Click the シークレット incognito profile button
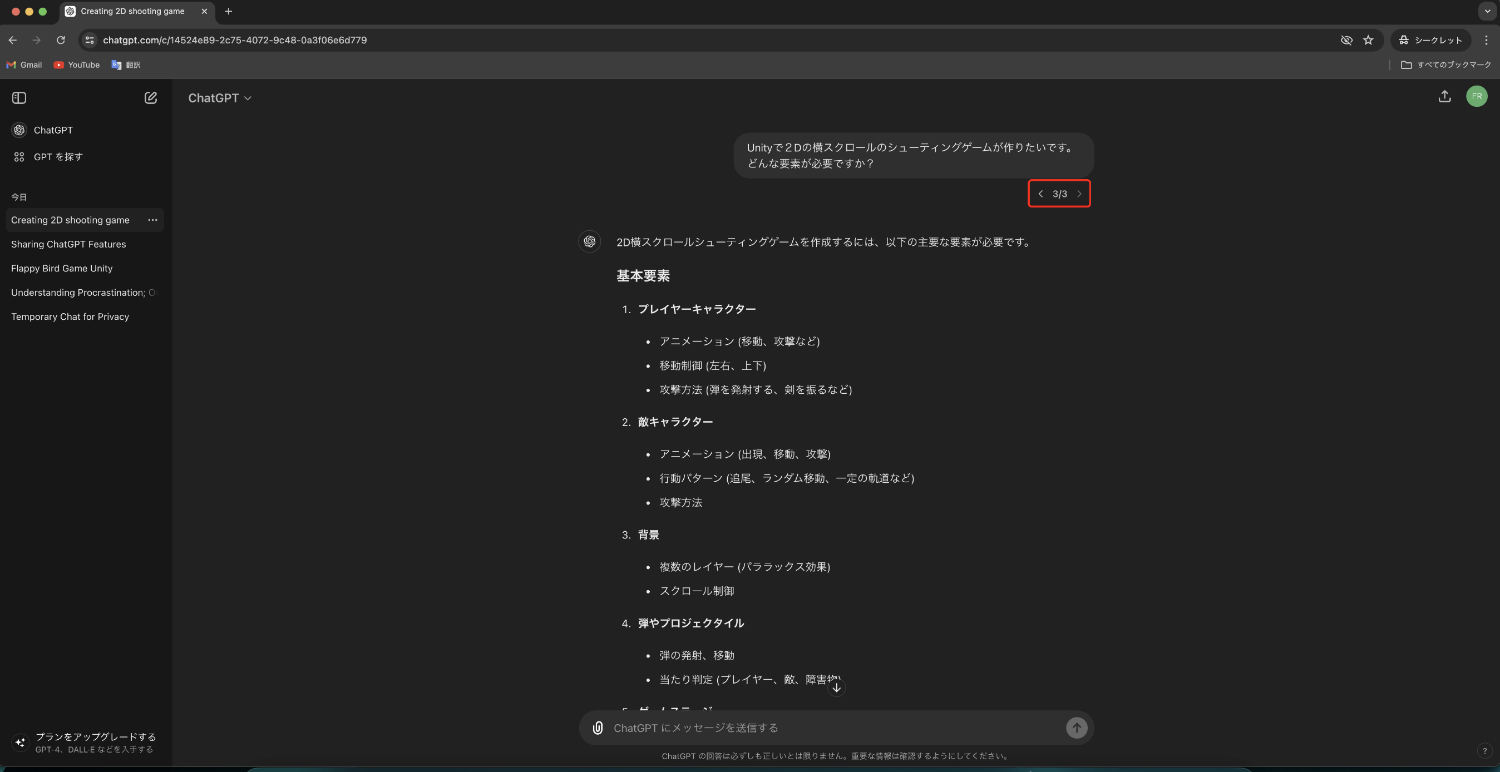This screenshot has width=1500, height=772. (1431, 40)
